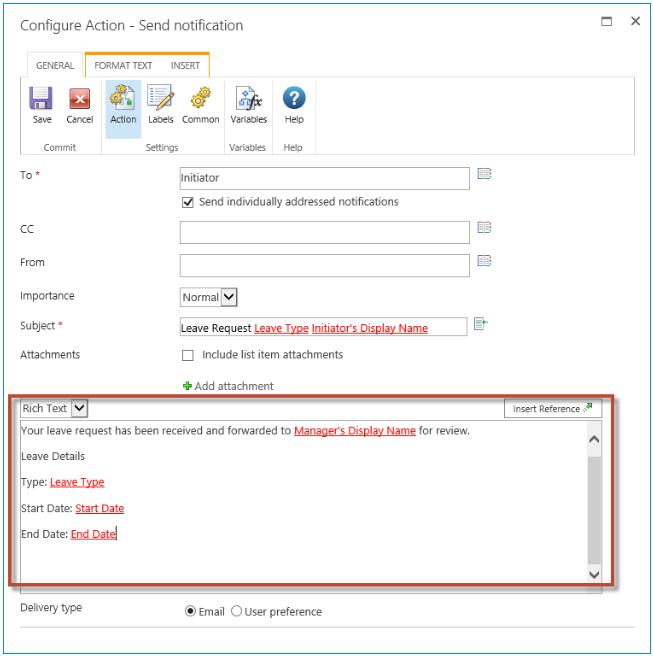Open the Rich Text format dropdown

coord(79,408)
